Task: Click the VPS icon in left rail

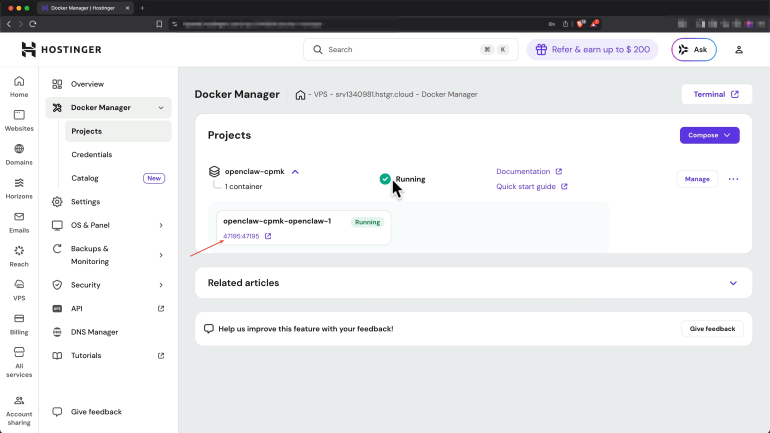Action: point(19,286)
